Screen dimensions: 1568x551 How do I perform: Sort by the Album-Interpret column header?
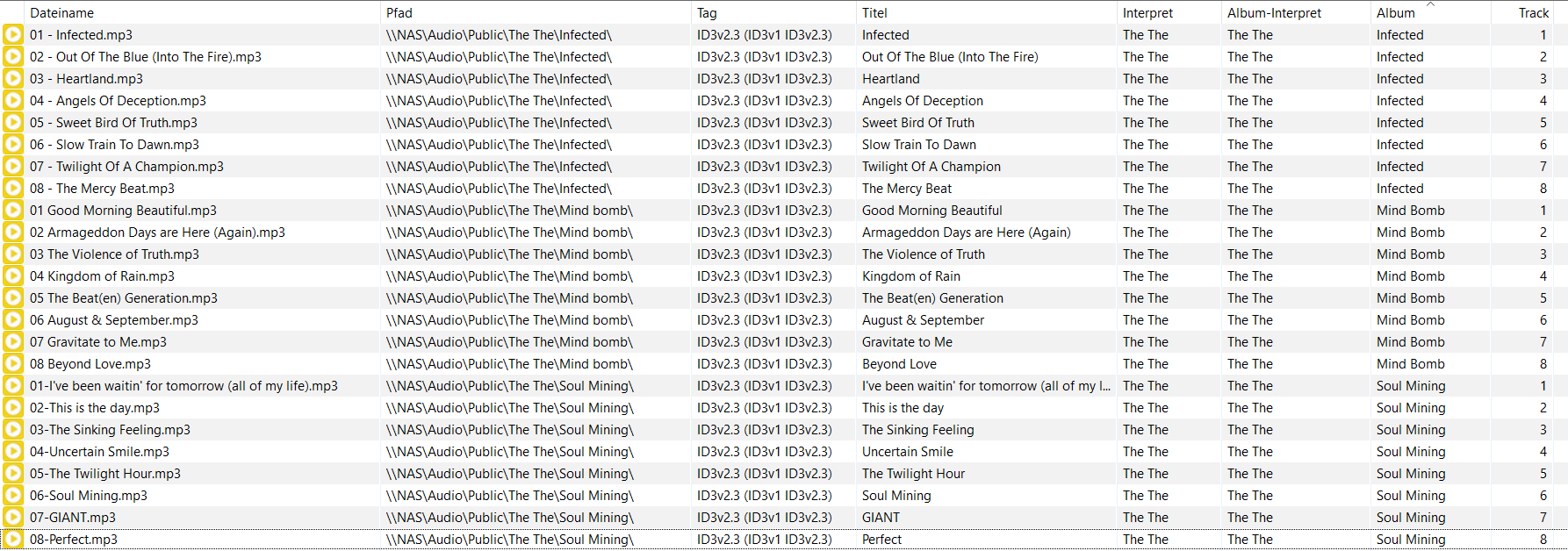(1274, 13)
